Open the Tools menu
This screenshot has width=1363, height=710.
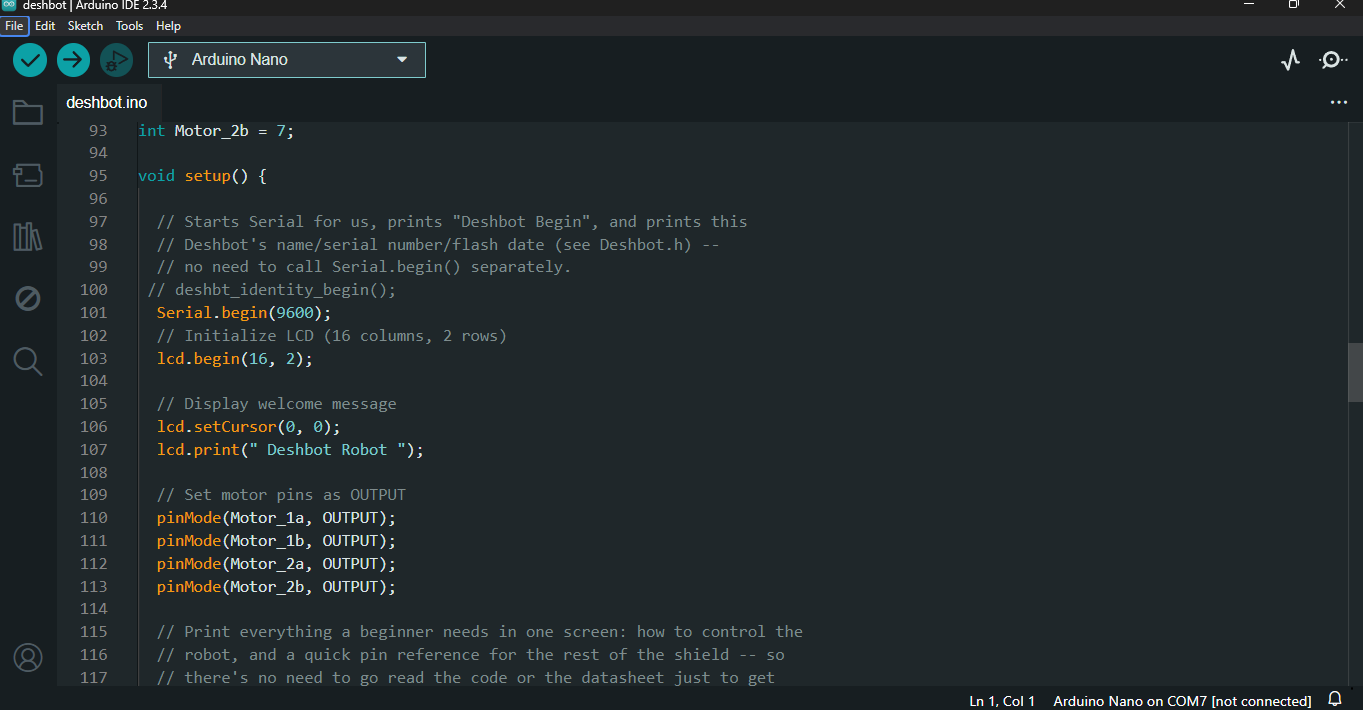pyautogui.click(x=129, y=26)
